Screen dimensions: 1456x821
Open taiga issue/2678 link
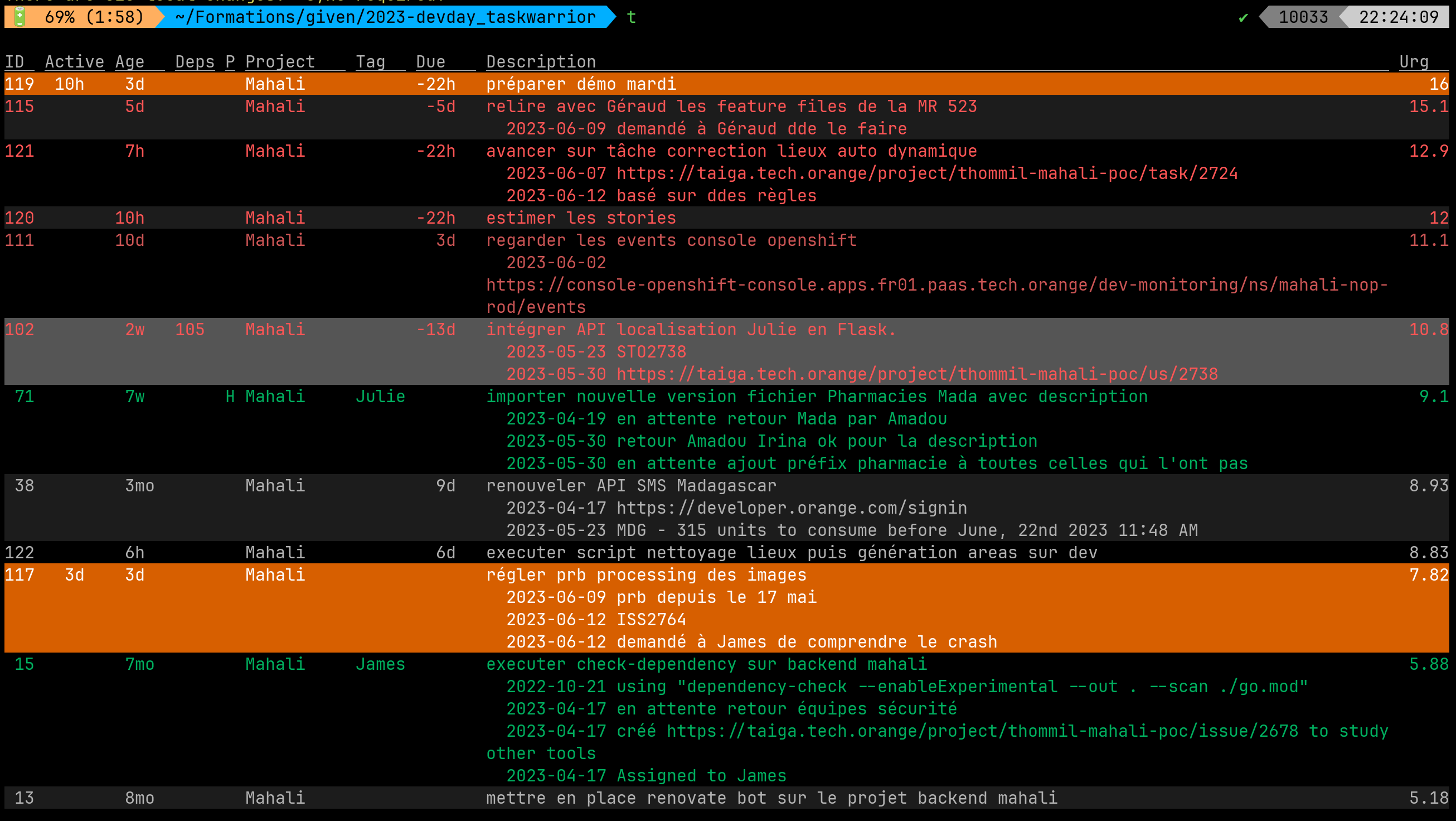click(982, 732)
